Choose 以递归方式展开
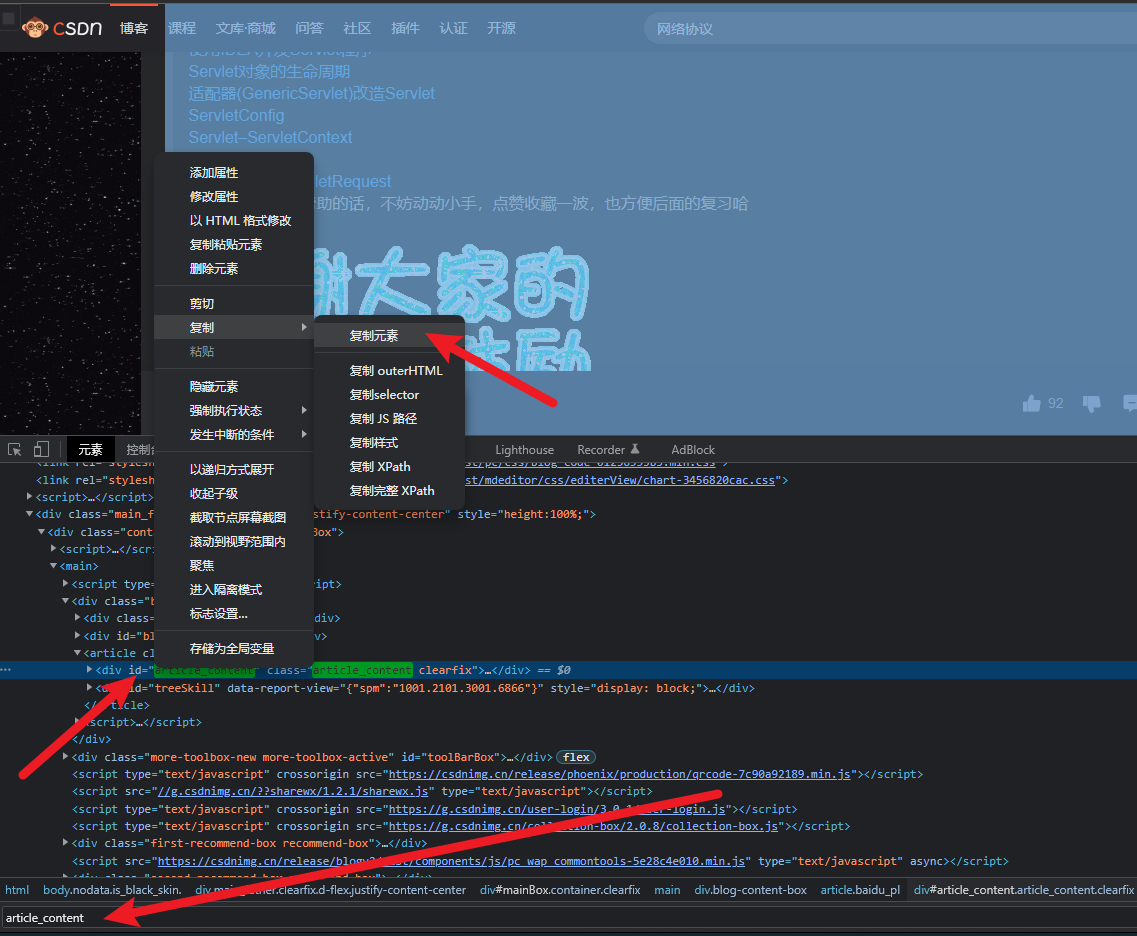Viewport: 1137px width, 936px height. pos(234,469)
